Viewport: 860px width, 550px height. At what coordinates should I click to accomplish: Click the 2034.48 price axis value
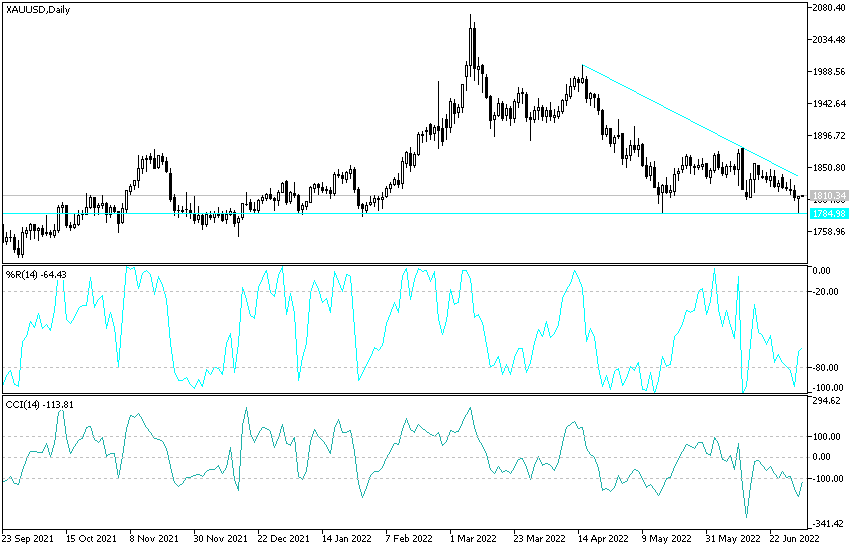coord(829,39)
